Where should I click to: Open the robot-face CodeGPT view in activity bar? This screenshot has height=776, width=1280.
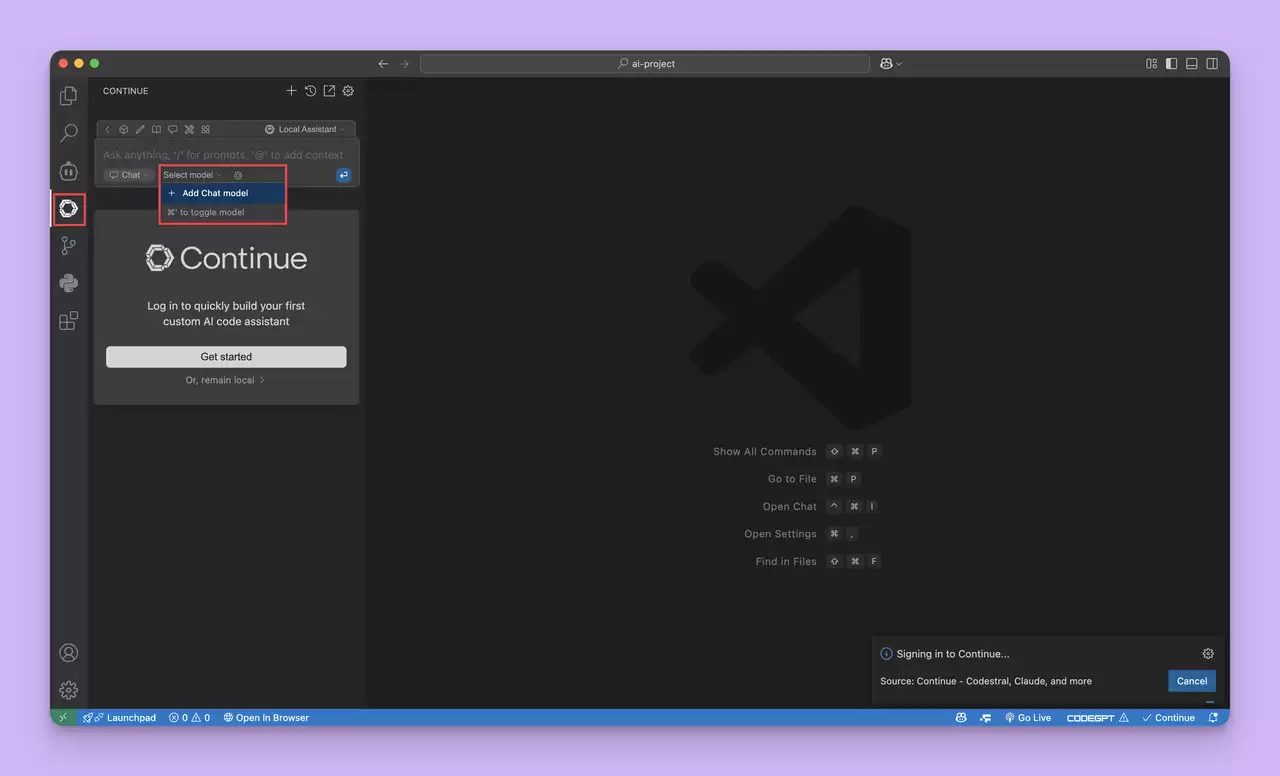point(68,171)
